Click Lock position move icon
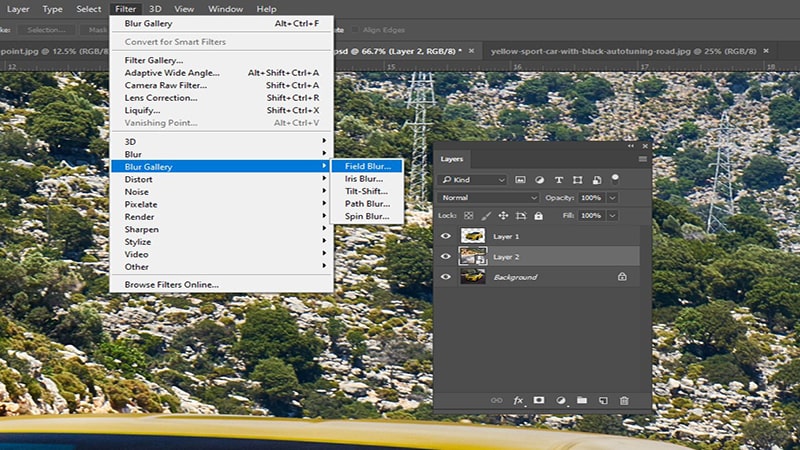 [x=503, y=216]
